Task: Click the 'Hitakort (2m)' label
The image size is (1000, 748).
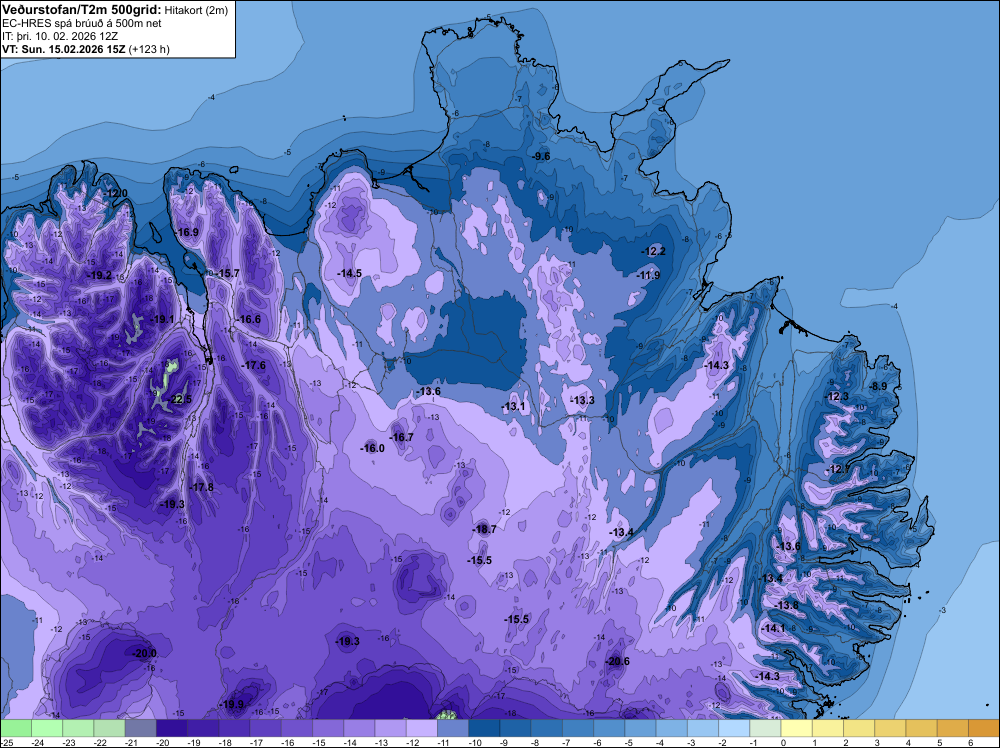Action: pos(195,10)
